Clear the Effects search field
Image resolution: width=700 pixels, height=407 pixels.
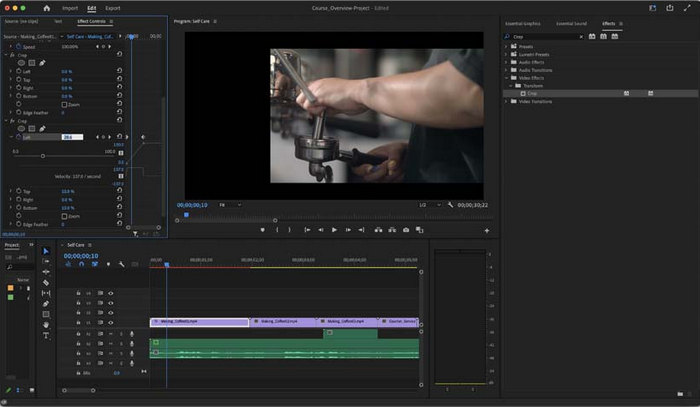tap(581, 37)
